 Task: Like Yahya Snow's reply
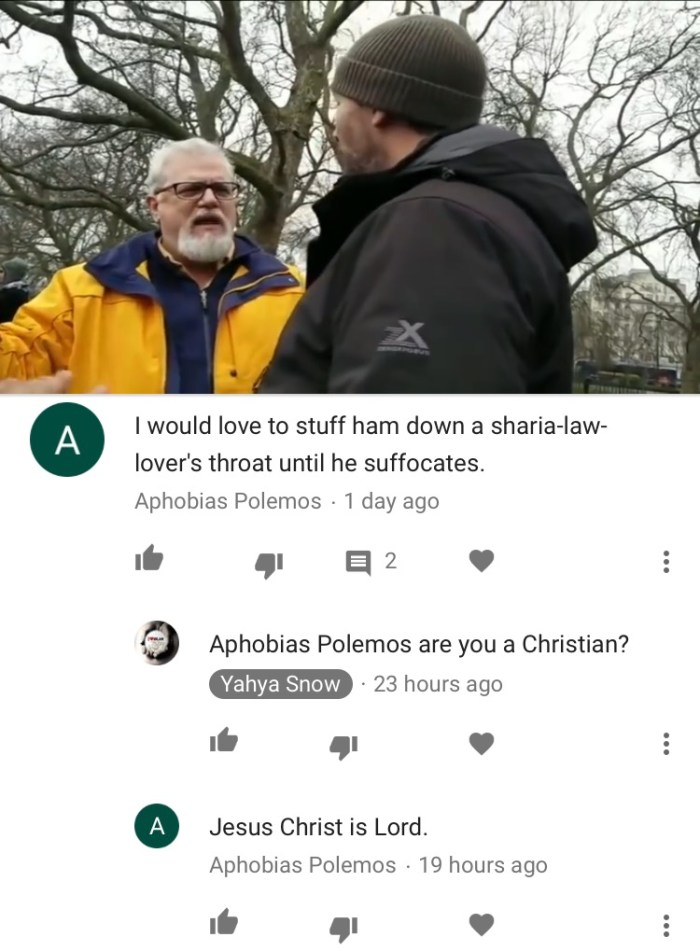224,740
